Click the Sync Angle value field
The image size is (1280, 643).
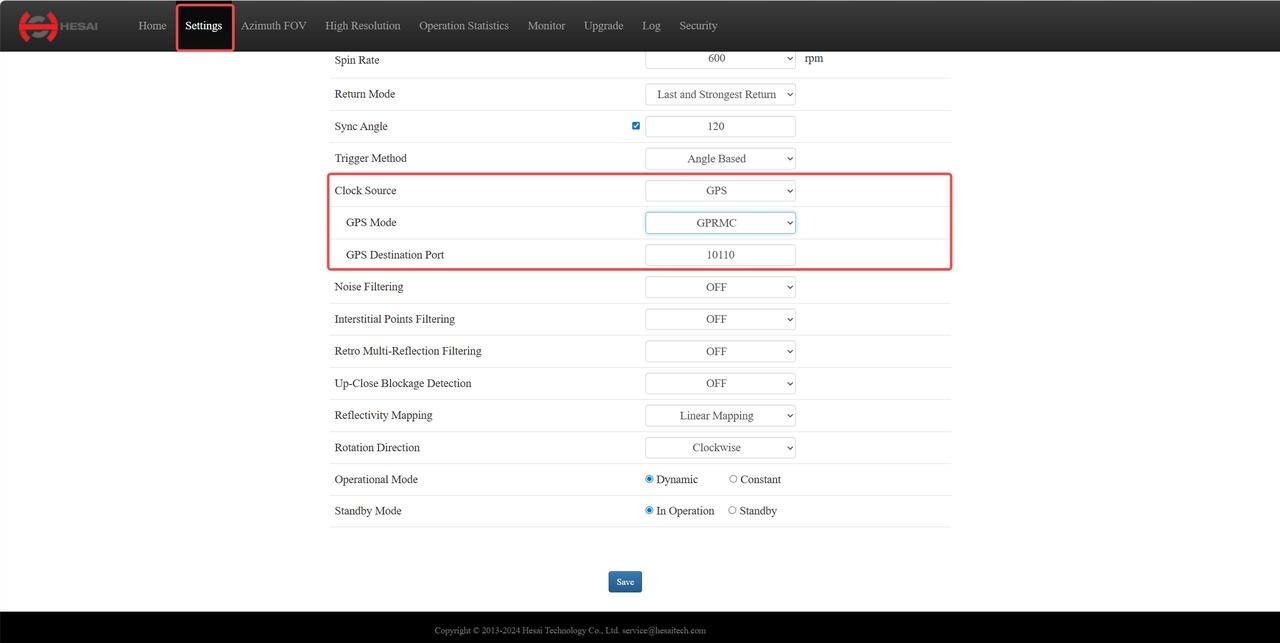point(720,126)
